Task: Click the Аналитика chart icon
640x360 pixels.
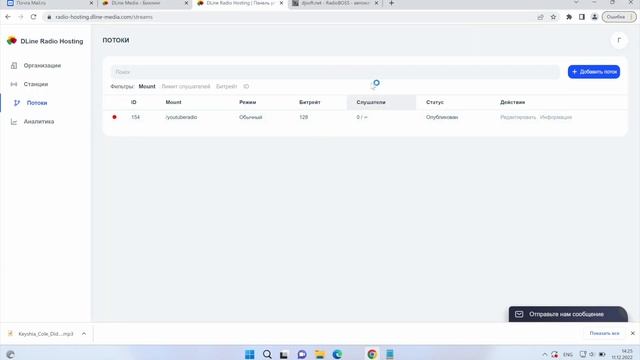Action: click(x=14, y=122)
